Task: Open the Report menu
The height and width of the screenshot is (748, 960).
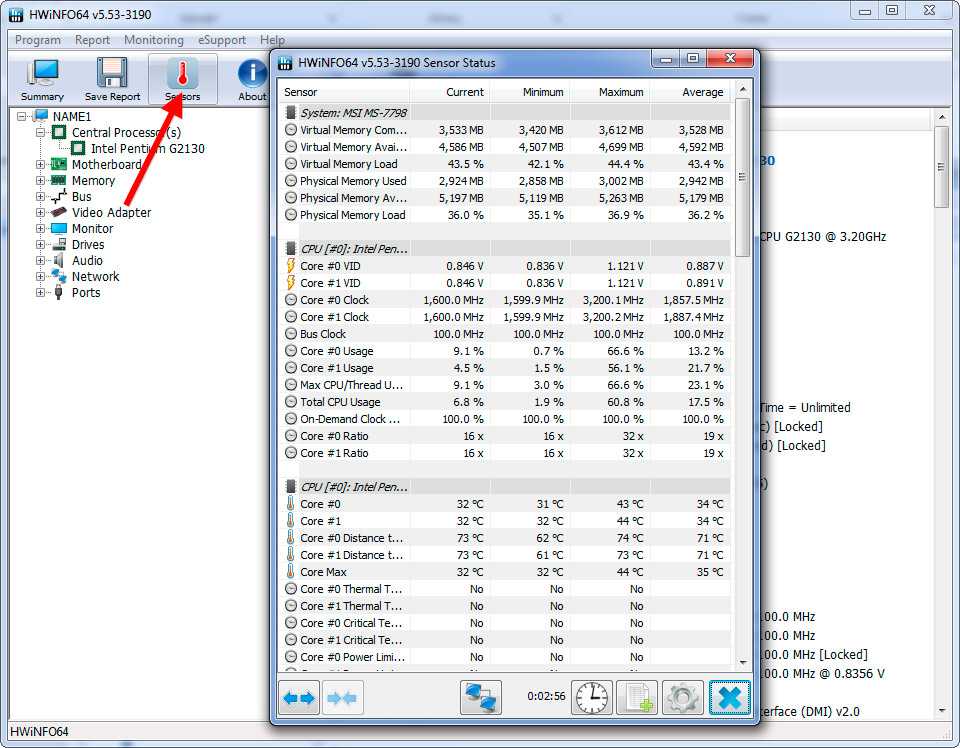Action: [x=92, y=40]
